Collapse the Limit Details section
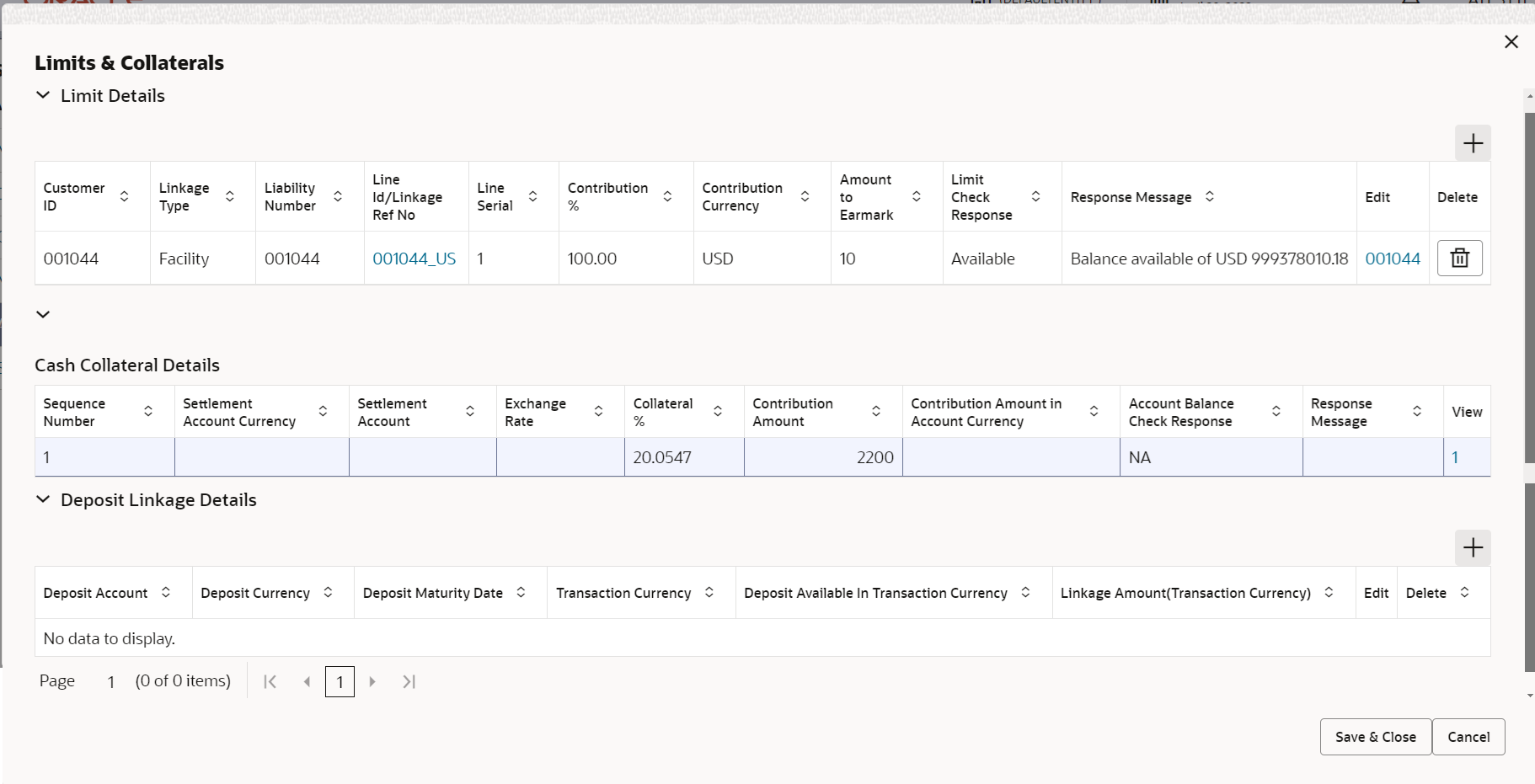 point(43,96)
